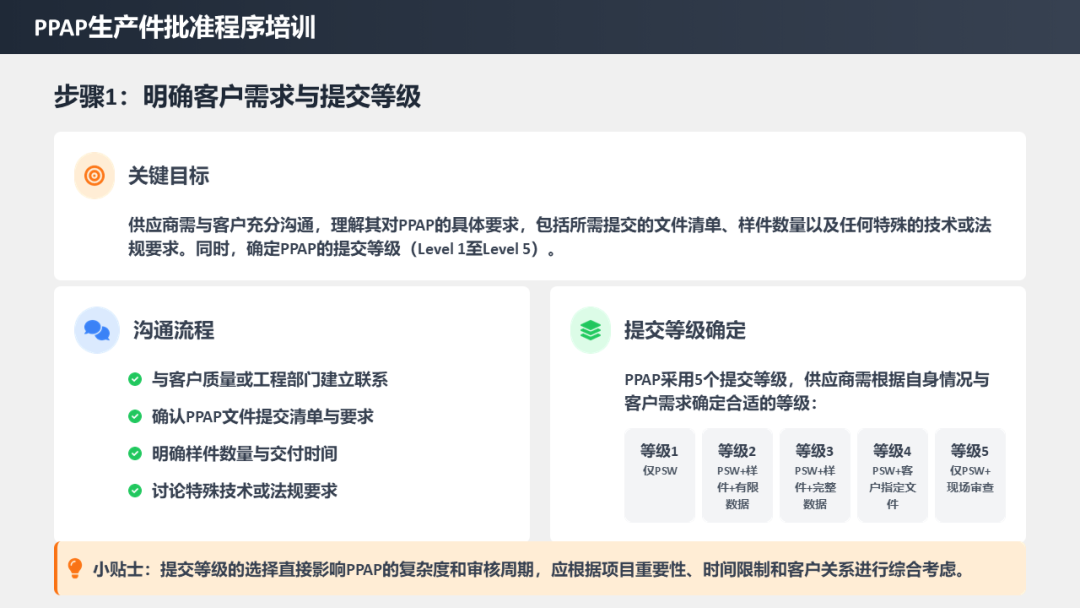Click the 小贴士 tip banner text

tap(530, 570)
